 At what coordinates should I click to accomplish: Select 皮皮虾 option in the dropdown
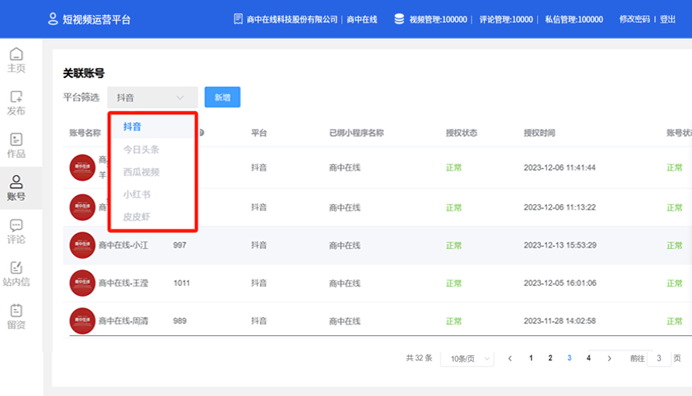[x=137, y=217]
